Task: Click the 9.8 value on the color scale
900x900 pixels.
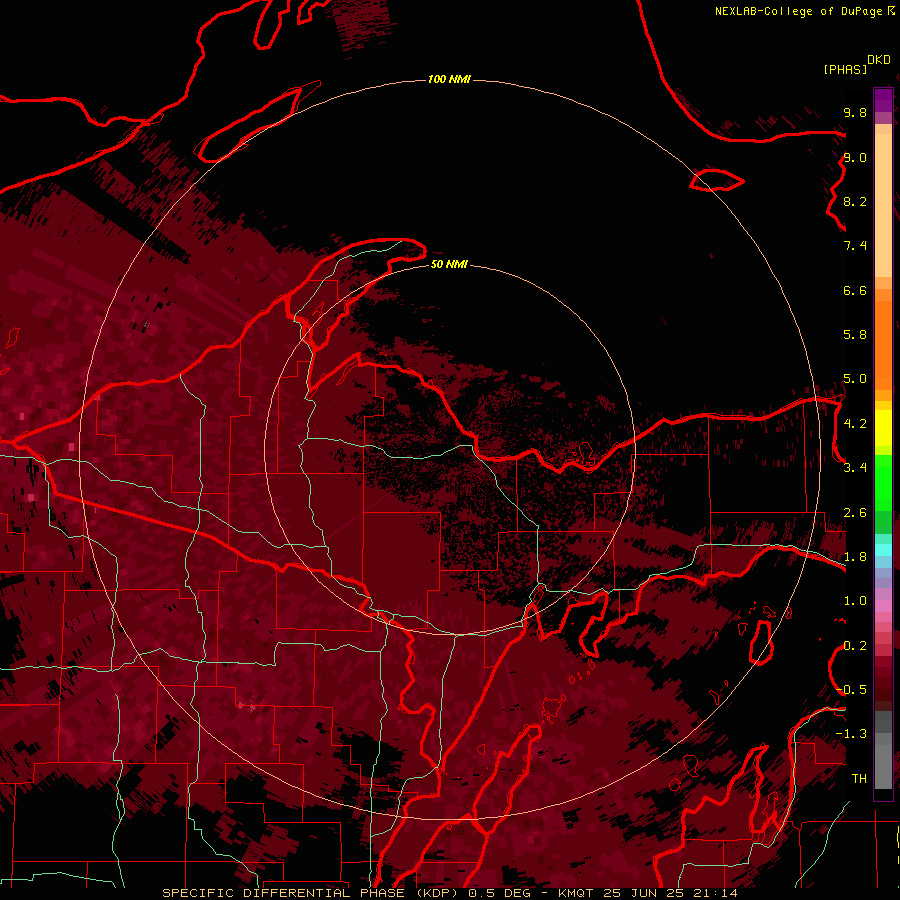Action: (855, 112)
